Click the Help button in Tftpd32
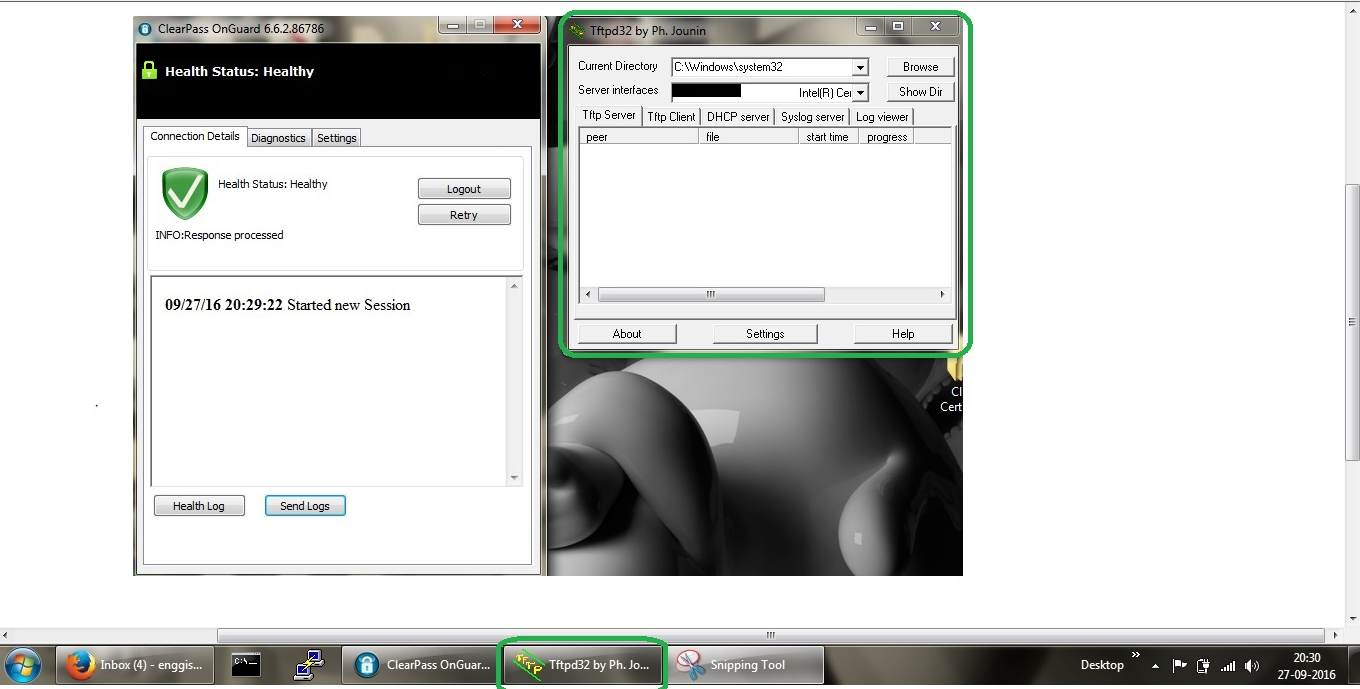This screenshot has width=1360, height=689. (903, 334)
